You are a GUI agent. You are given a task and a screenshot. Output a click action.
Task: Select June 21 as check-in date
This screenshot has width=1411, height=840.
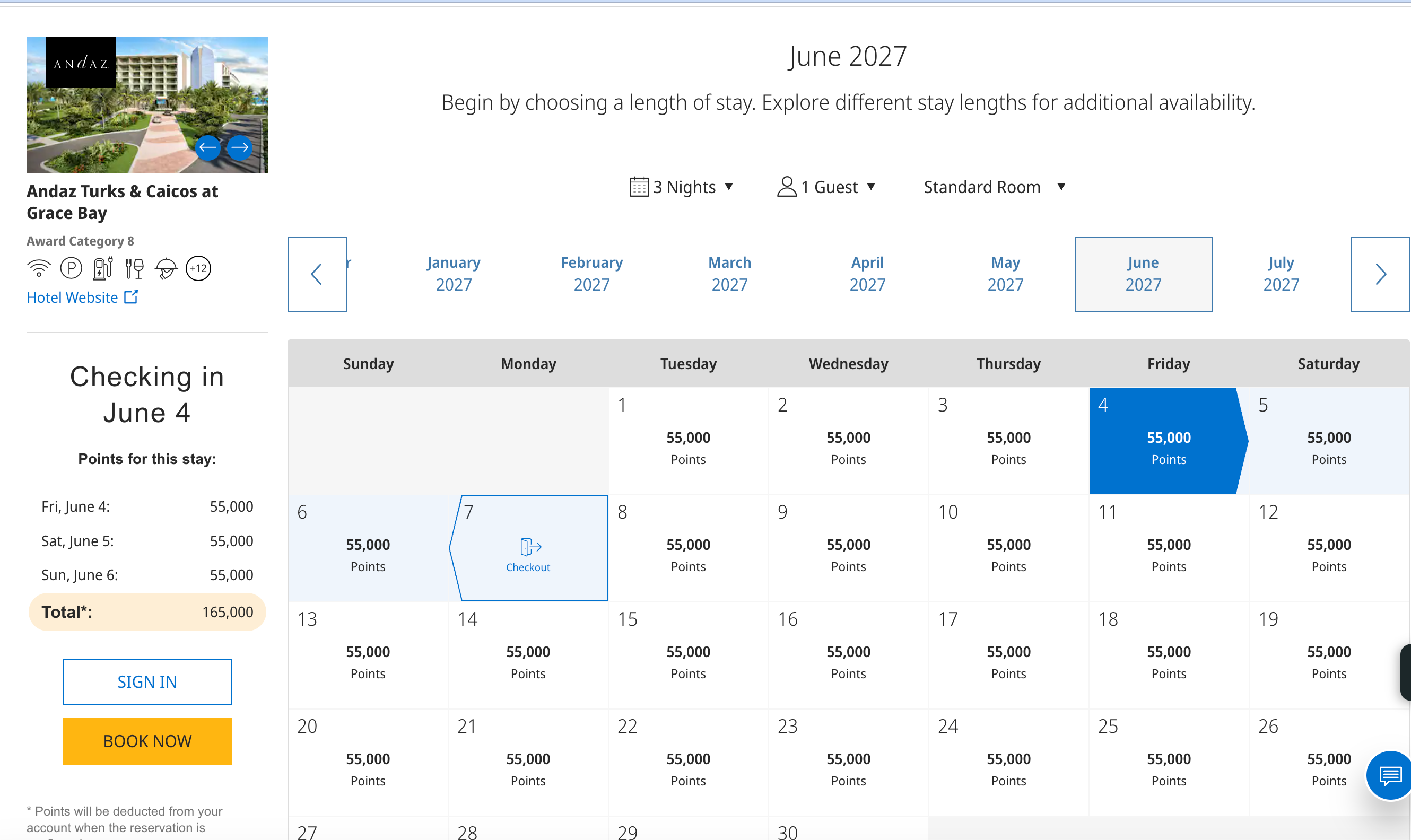[x=528, y=762]
